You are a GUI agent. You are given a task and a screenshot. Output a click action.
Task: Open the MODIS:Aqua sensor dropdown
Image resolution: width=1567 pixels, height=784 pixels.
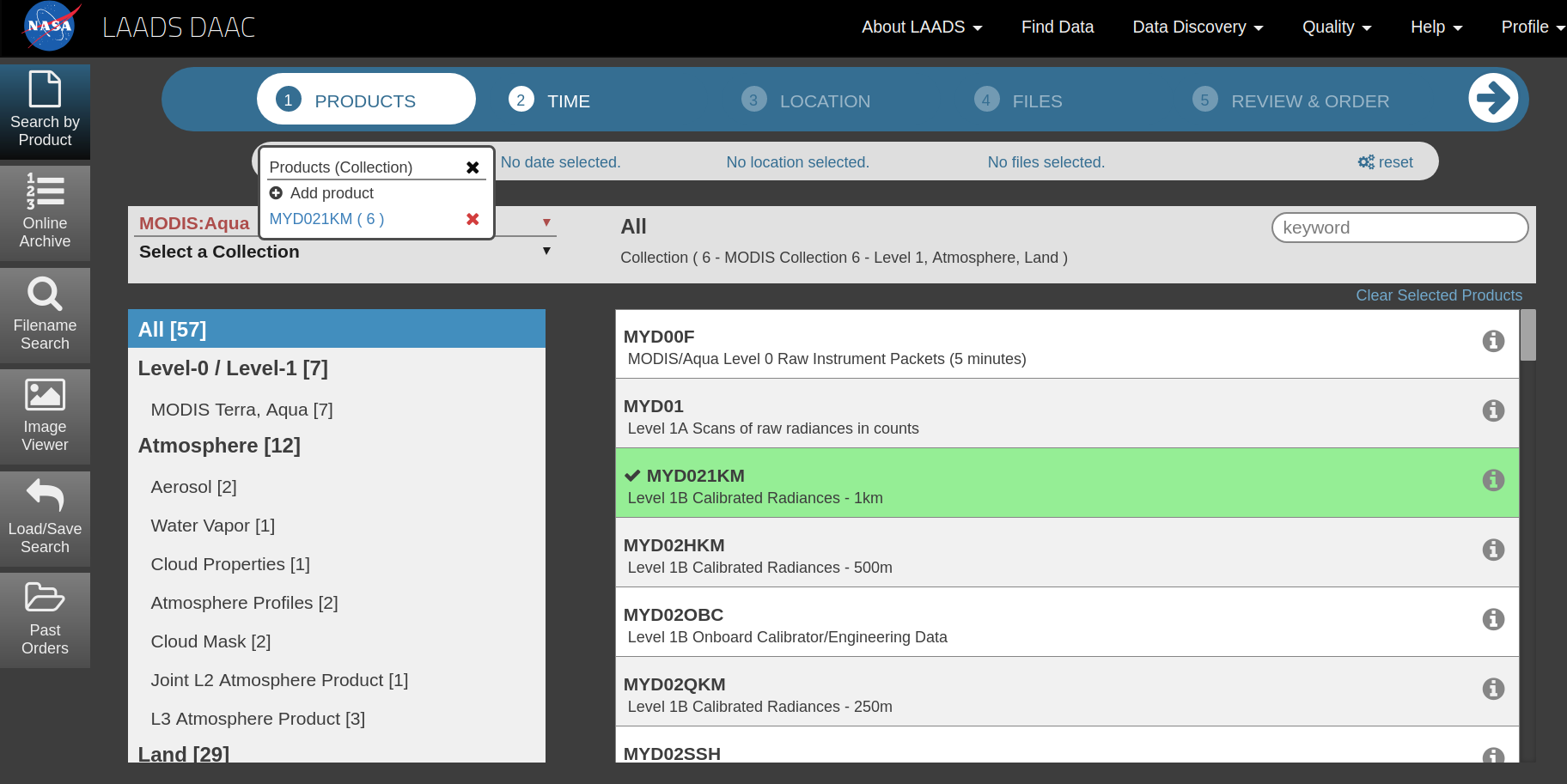pos(344,223)
